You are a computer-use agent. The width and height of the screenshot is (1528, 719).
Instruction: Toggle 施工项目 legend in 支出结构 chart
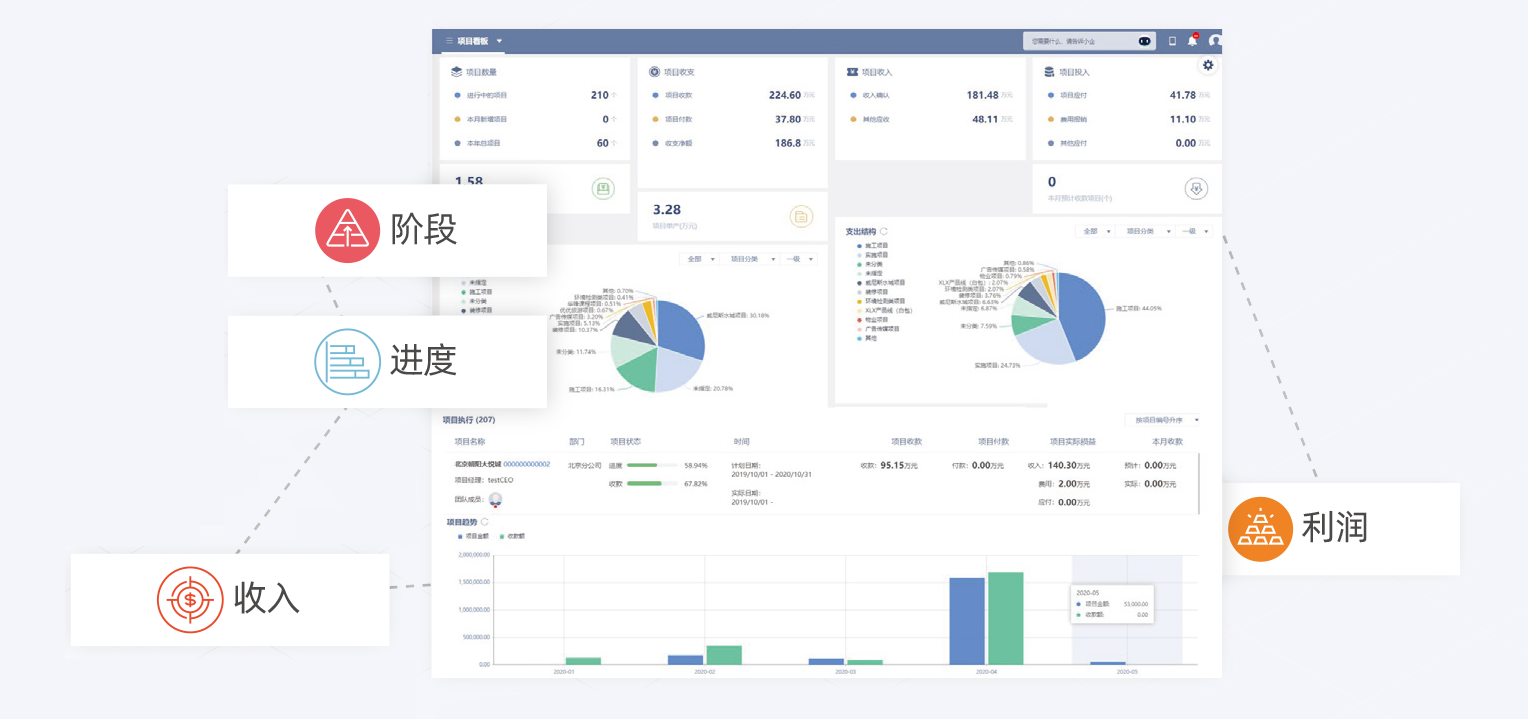tap(872, 245)
